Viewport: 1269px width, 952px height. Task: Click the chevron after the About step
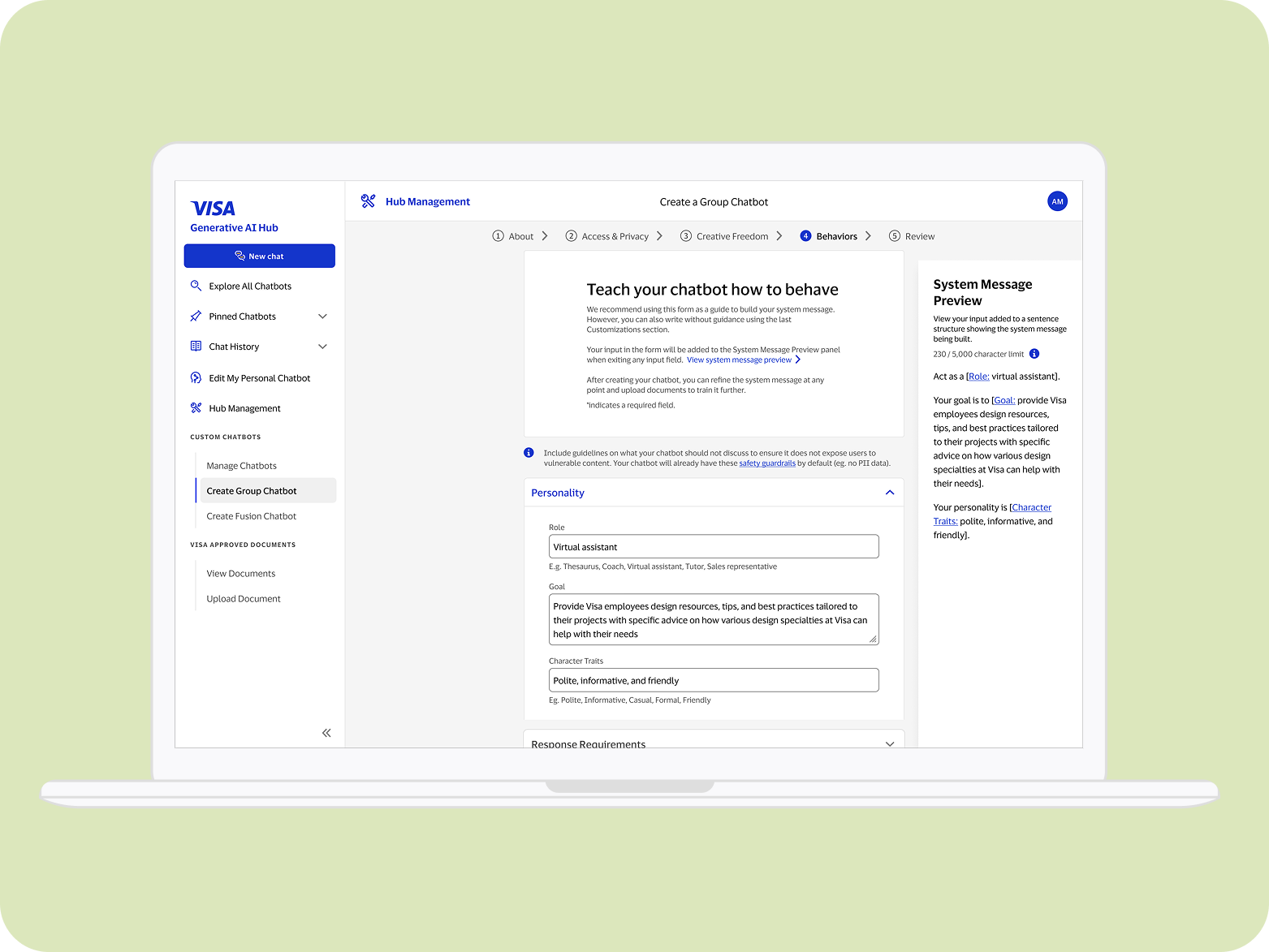click(545, 236)
